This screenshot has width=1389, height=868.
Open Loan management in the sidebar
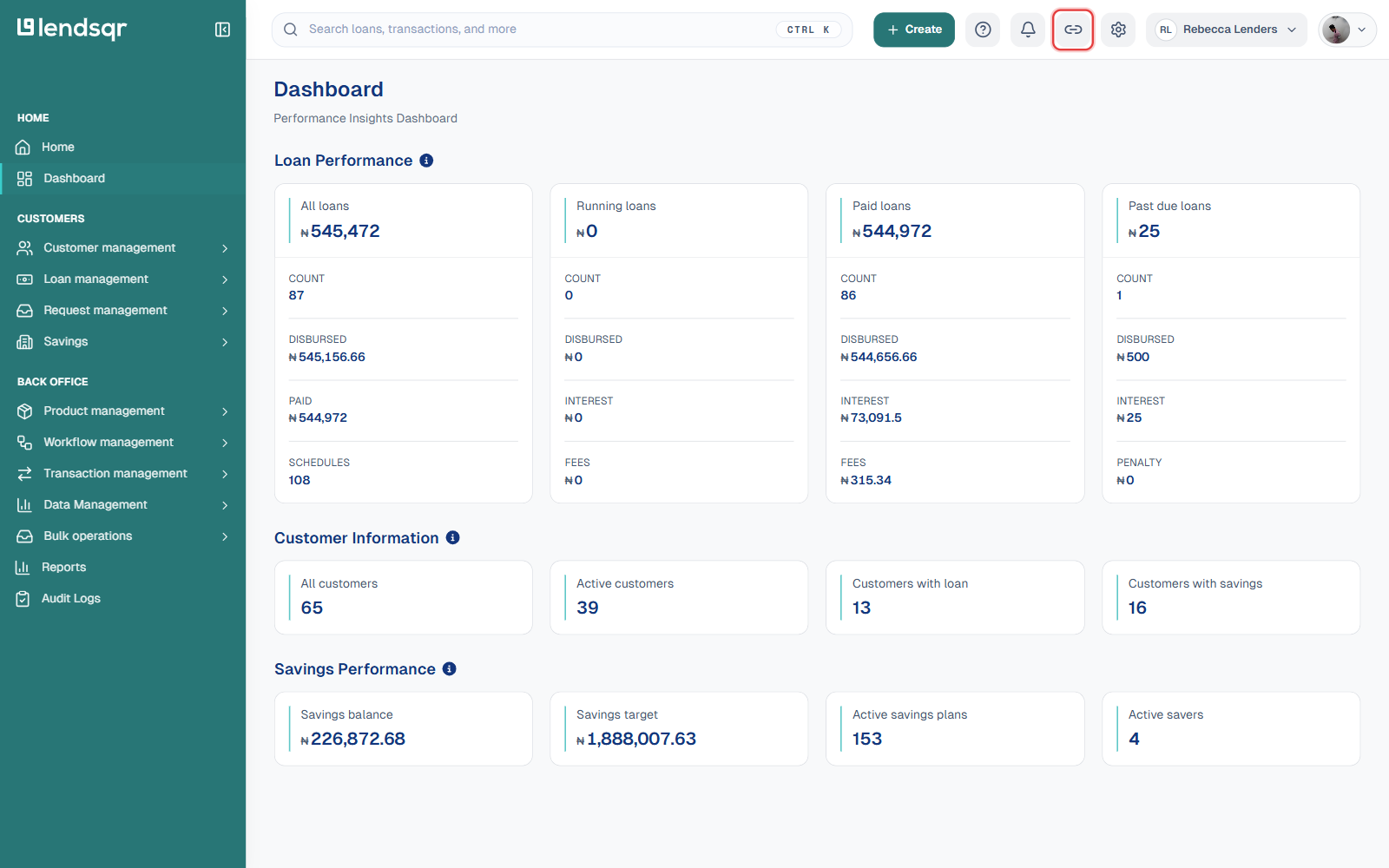[x=122, y=279]
